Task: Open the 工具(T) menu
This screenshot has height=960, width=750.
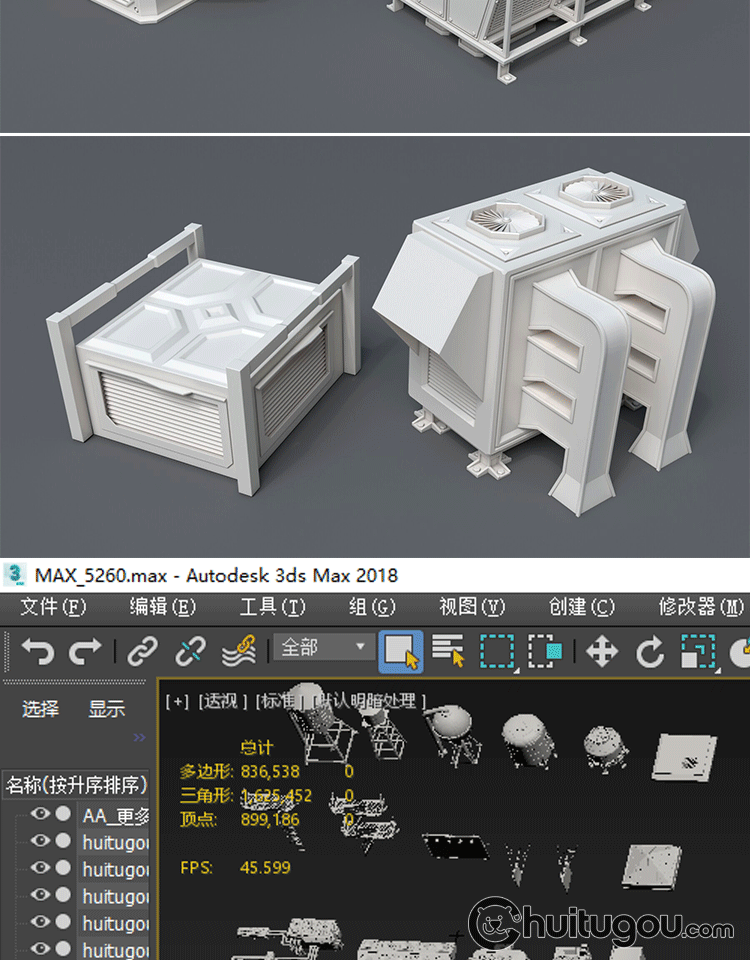Action: 272,607
